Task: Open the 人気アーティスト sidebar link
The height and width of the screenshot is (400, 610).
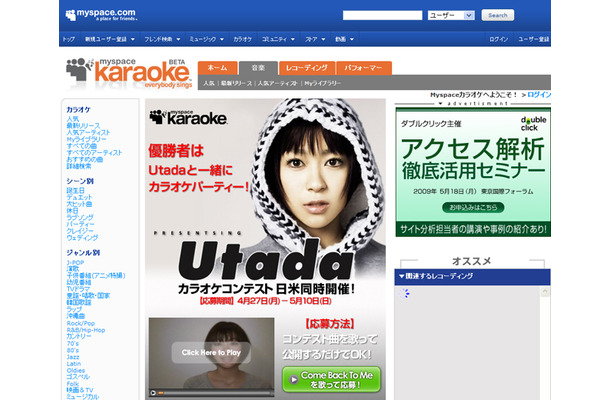Action: [x=88, y=132]
